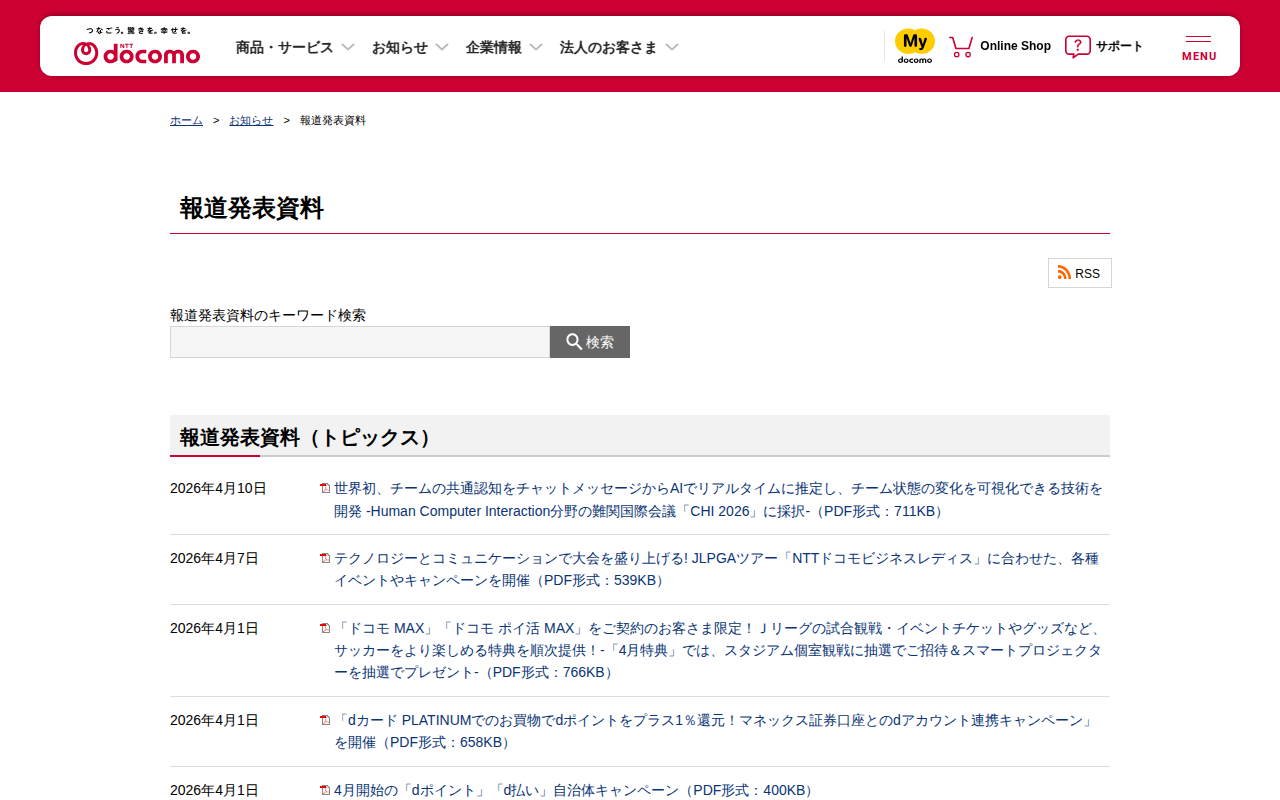Viewport: 1280px width, 800px height.
Task: Click date 2026年4月1日 beside 自治体キャンペーン article
Action: click(x=214, y=791)
